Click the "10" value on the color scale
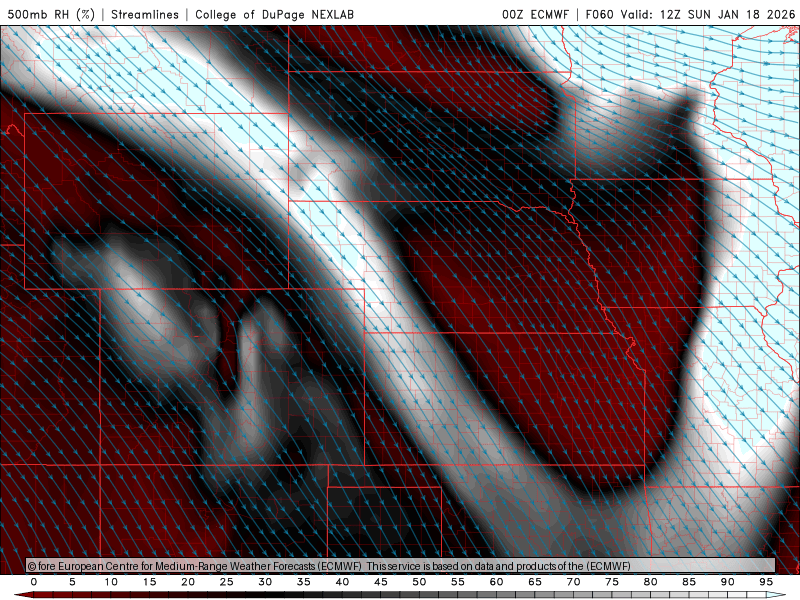This screenshot has width=800, height=600. point(111,582)
